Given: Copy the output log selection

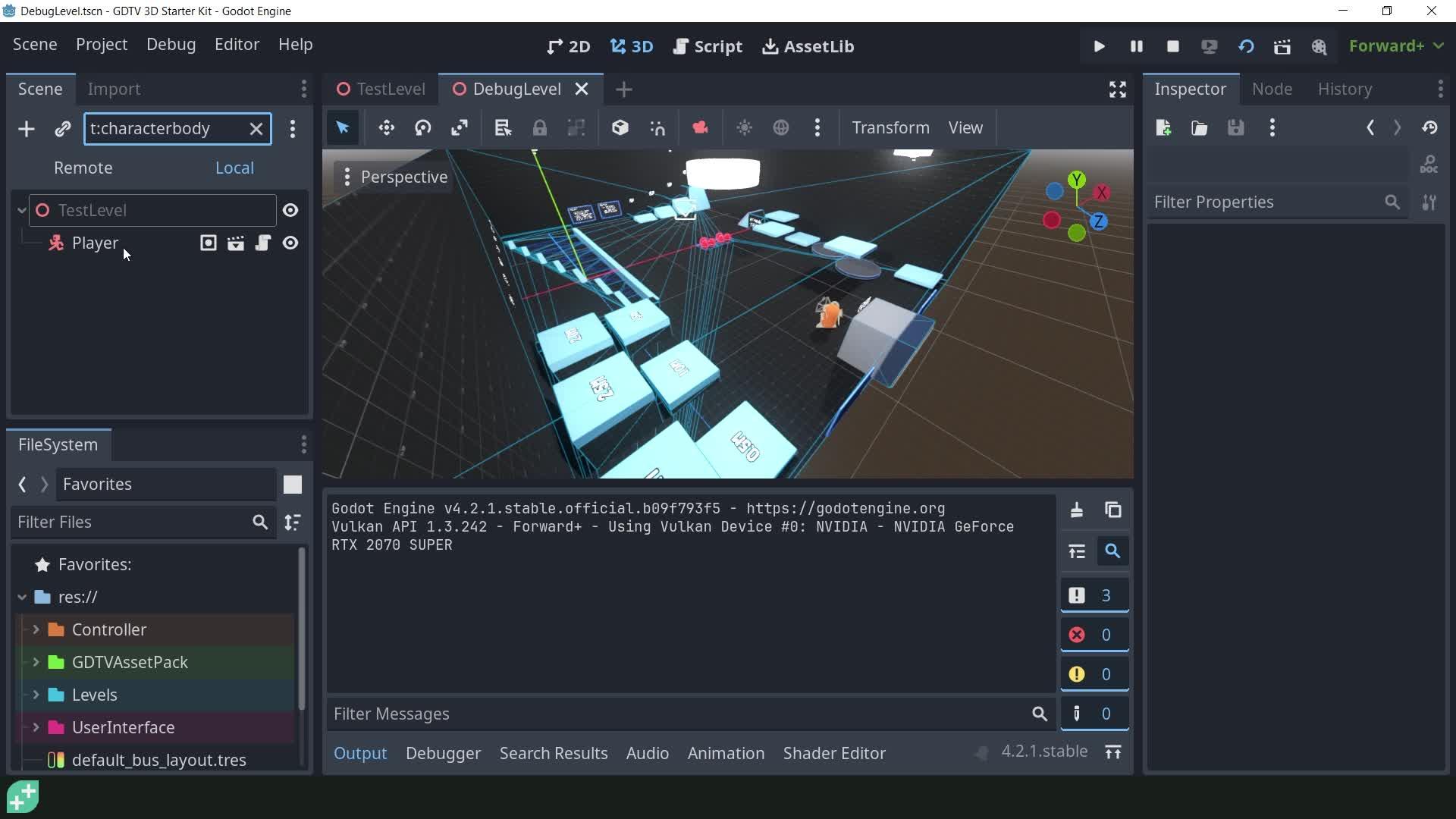Looking at the screenshot, I should pos(1113,510).
